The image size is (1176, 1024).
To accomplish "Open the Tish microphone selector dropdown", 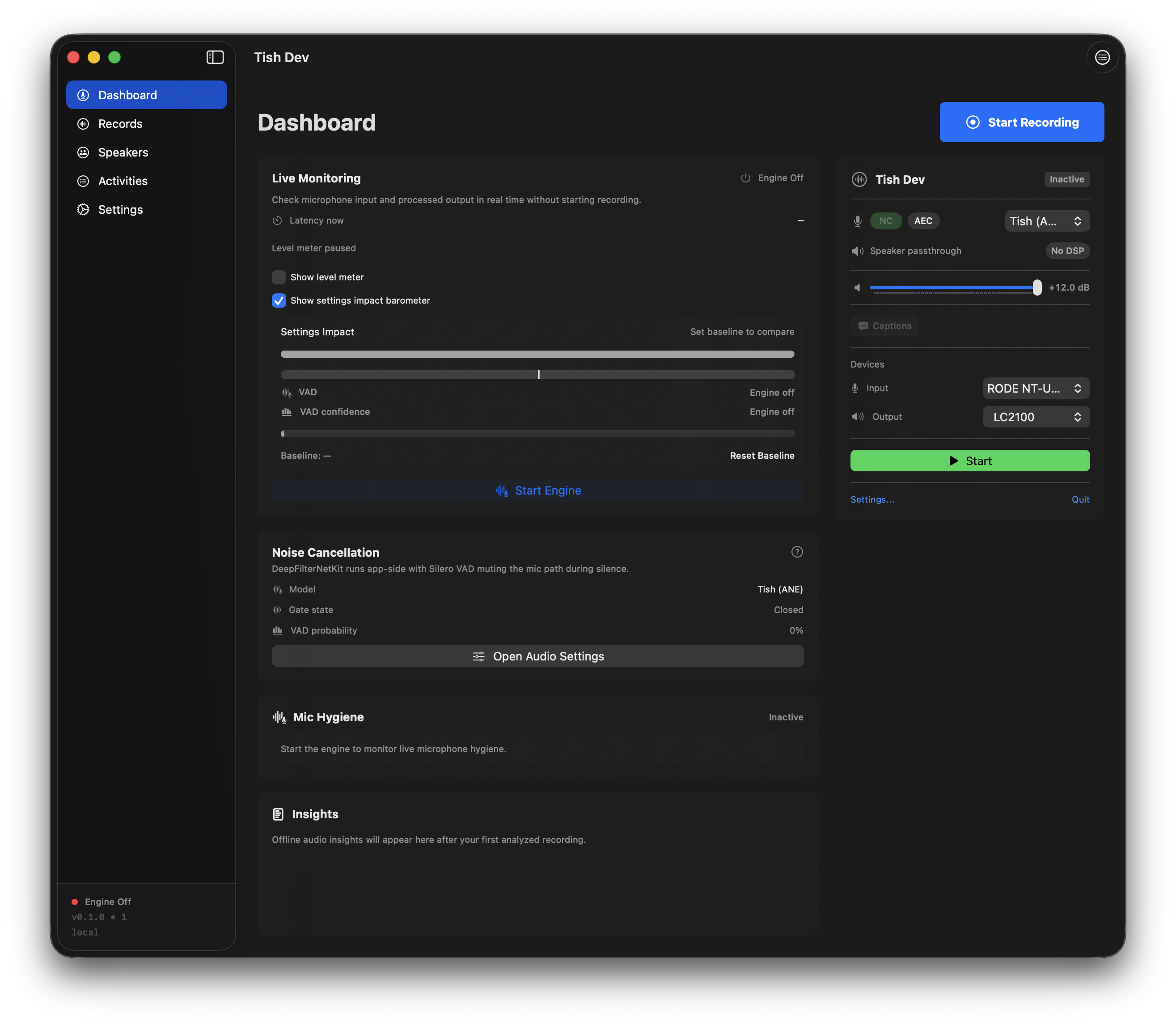I will 1046,220.
